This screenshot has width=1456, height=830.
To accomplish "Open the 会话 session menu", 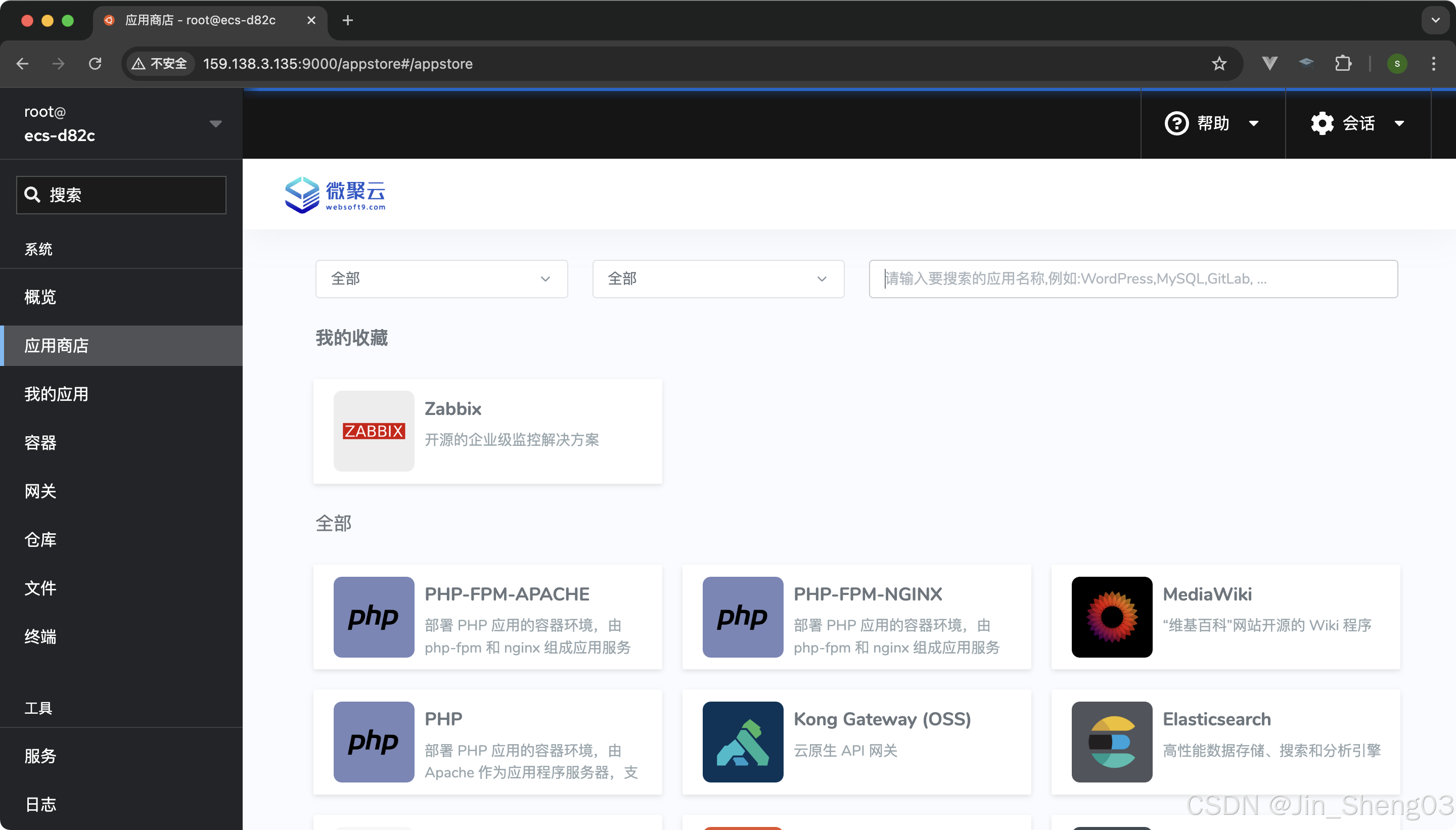I will click(1357, 124).
